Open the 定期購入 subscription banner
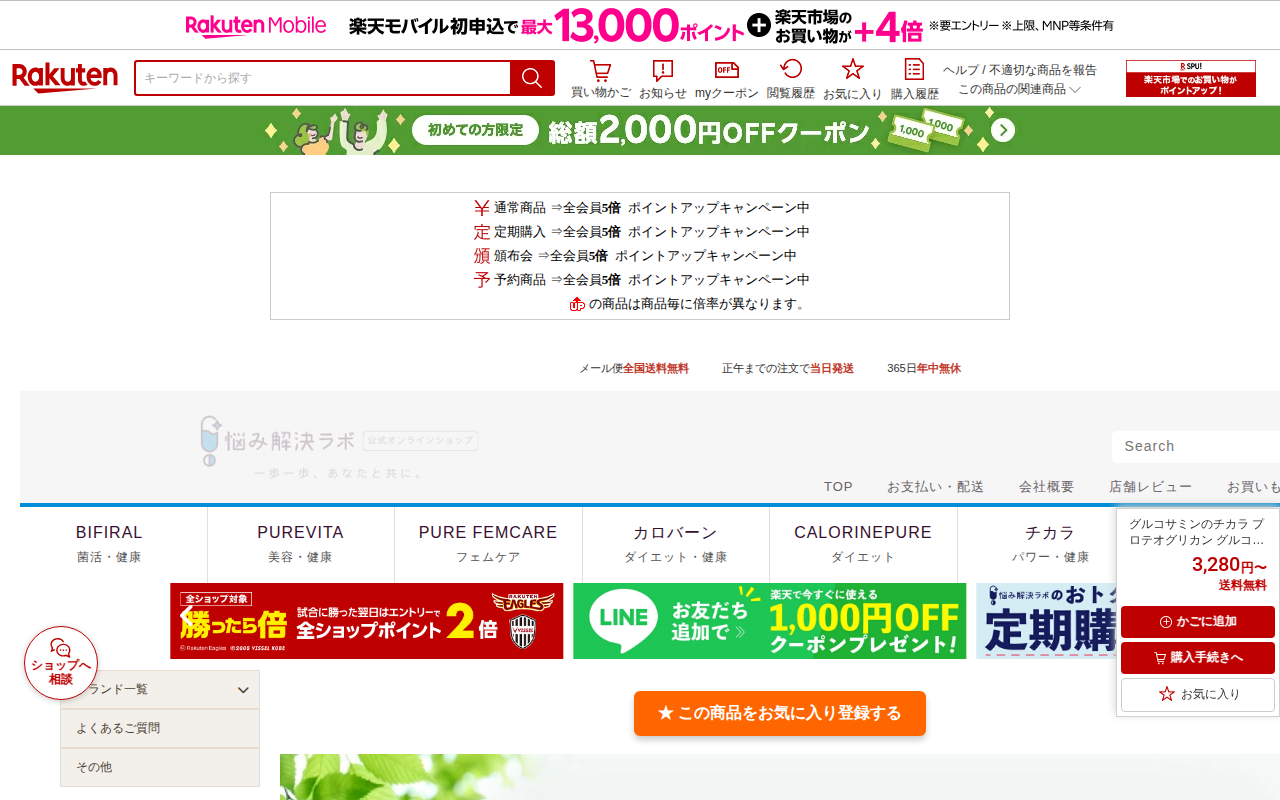The width and height of the screenshot is (1280, 800). coord(1046,621)
